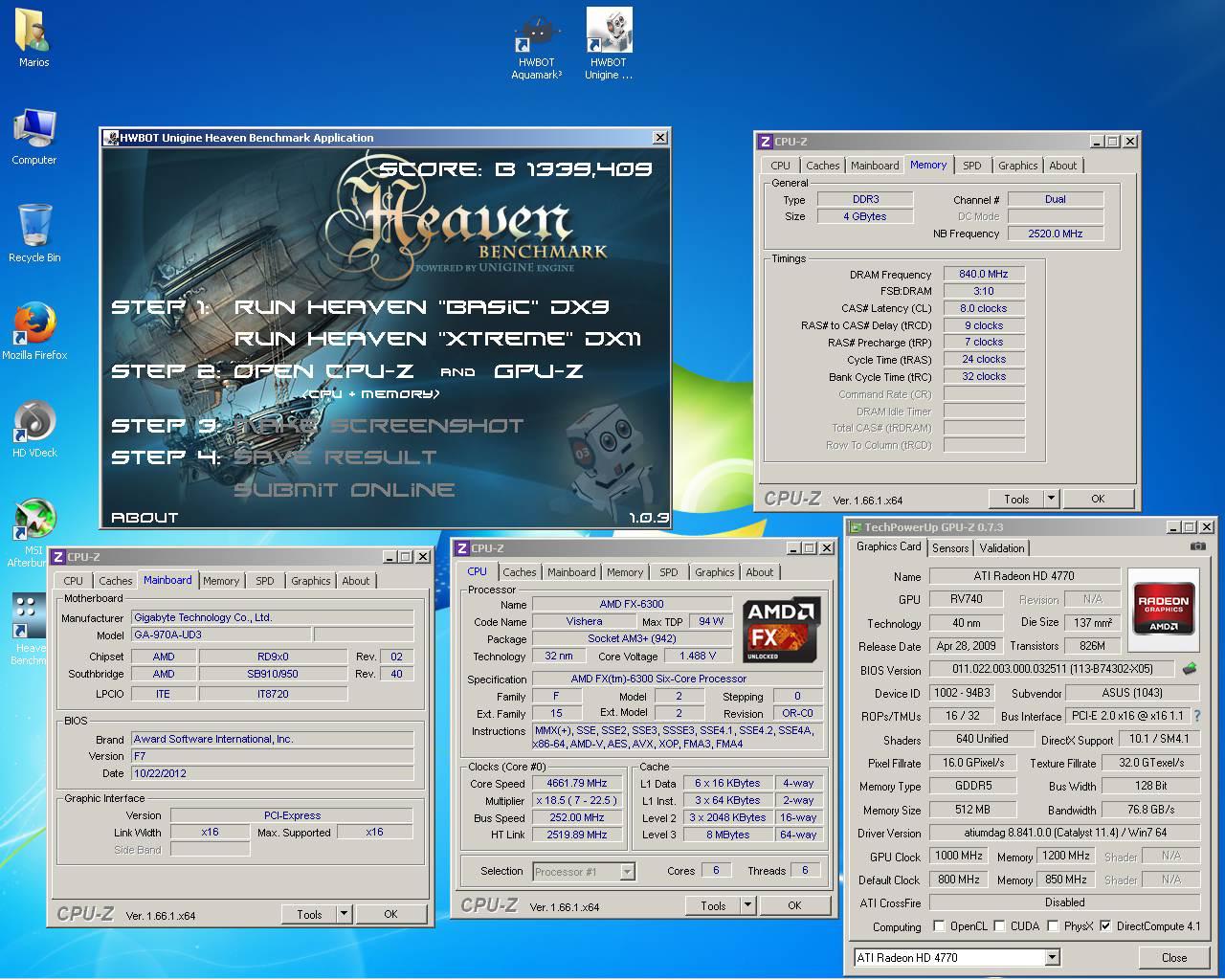Click the Close button in GPU-Z
Viewport: 1225px width, 980px height.
coord(1174,957)
